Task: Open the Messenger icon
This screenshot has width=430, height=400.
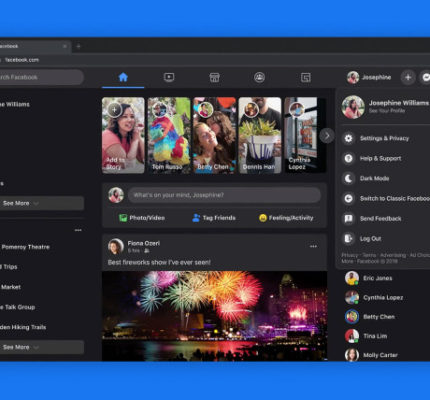Action: point(425,77)
